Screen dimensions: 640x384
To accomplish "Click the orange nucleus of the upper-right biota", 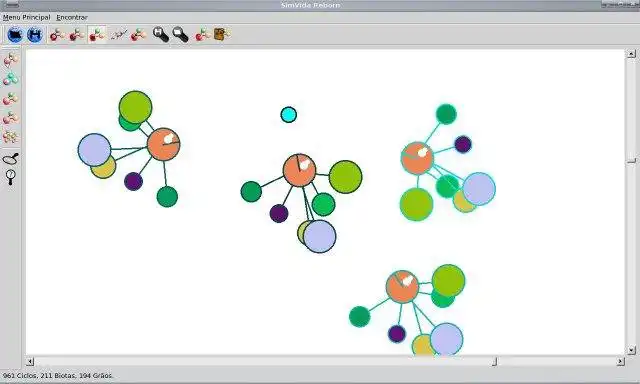I will (417, 158).
